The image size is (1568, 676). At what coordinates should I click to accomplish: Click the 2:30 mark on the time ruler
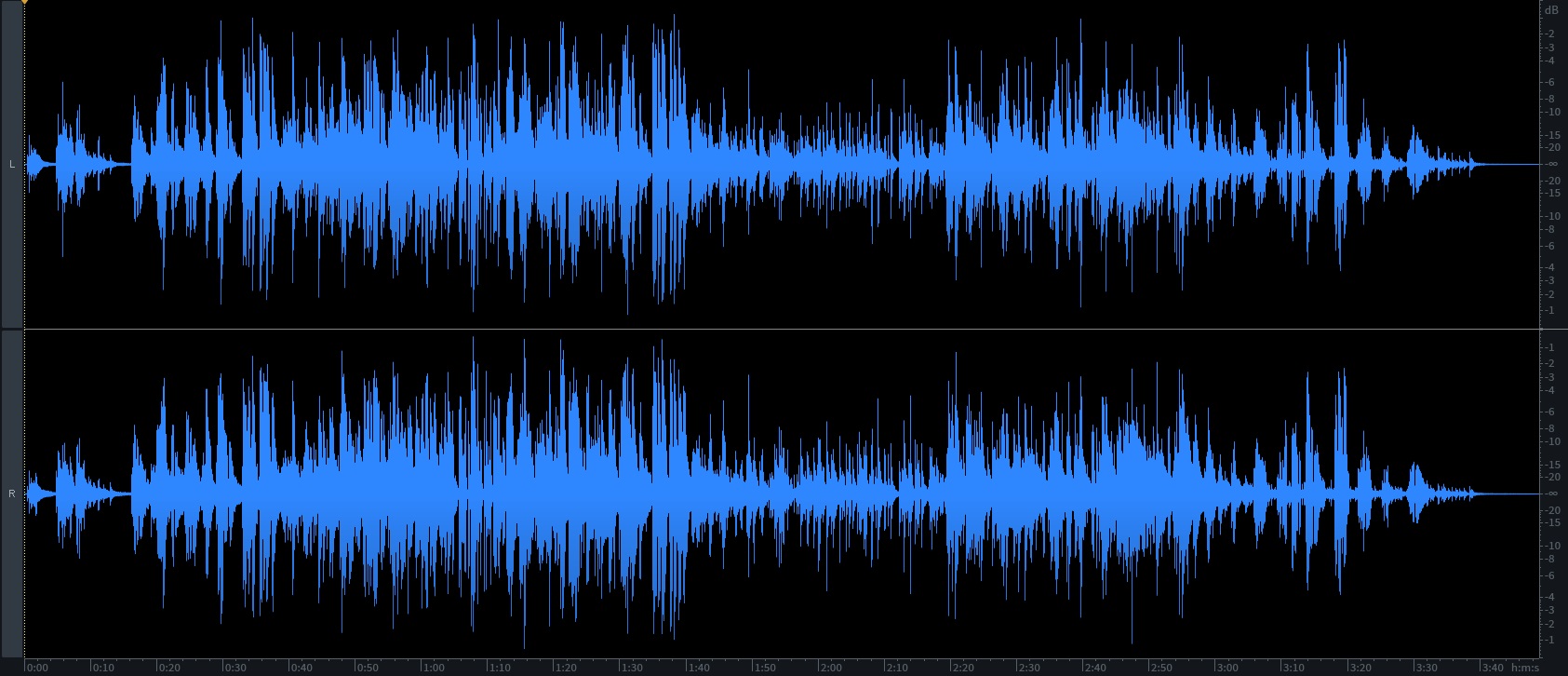pyautogui.click(x=1029, y=668)
